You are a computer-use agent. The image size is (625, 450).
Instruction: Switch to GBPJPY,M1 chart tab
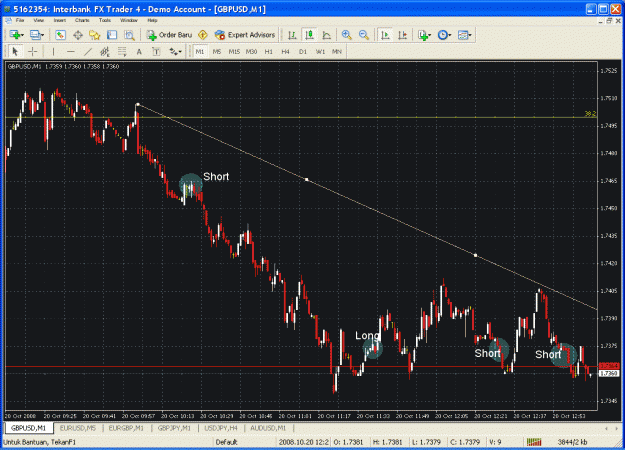point(174,428)
